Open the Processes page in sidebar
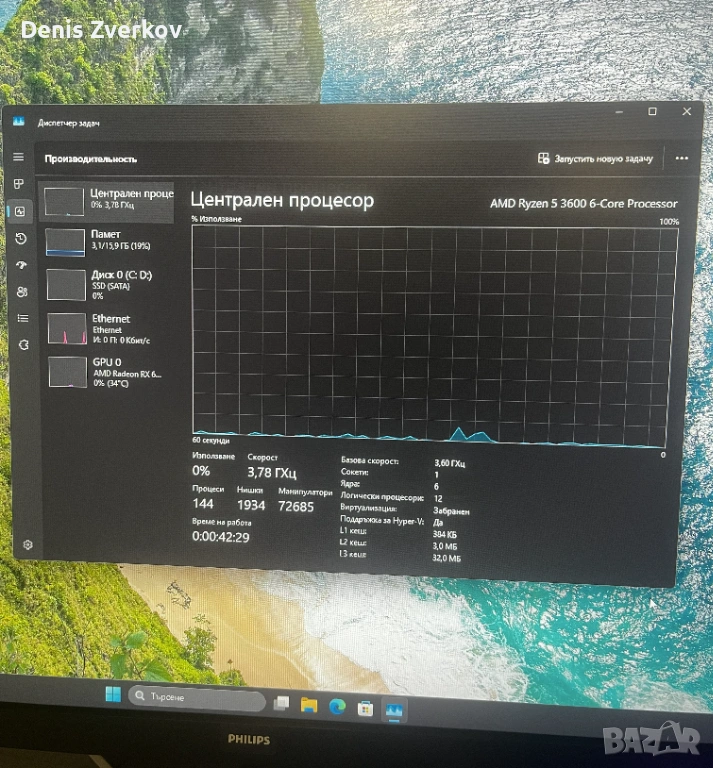 coord(19,184)
